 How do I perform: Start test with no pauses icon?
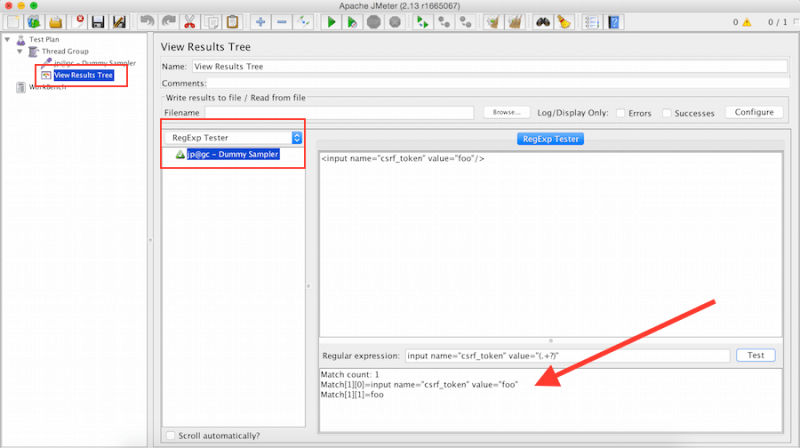pyautogui.click(x=352, y=22)
